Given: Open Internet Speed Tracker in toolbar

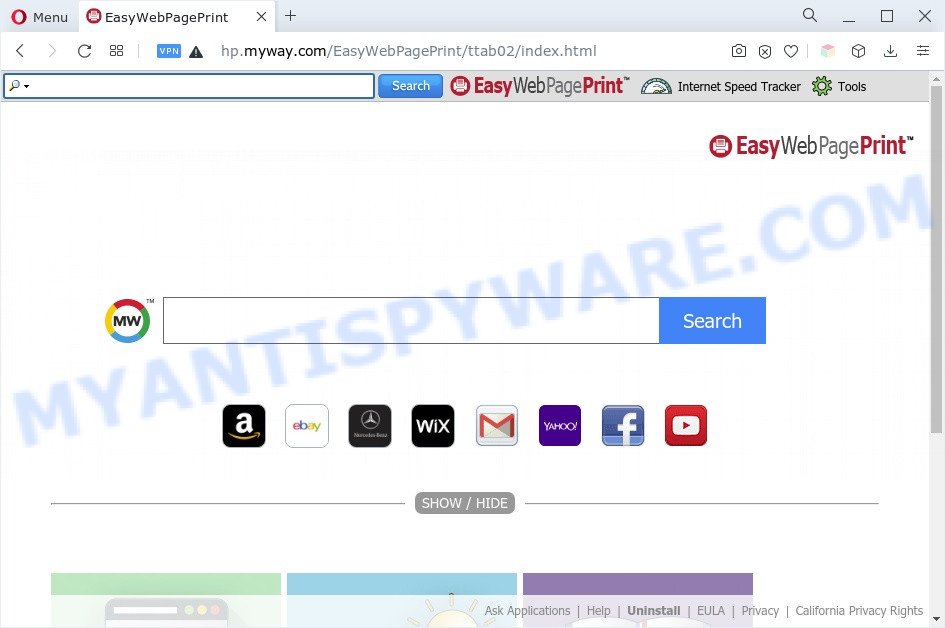Looking at the screenshot, I should (721, 87).
